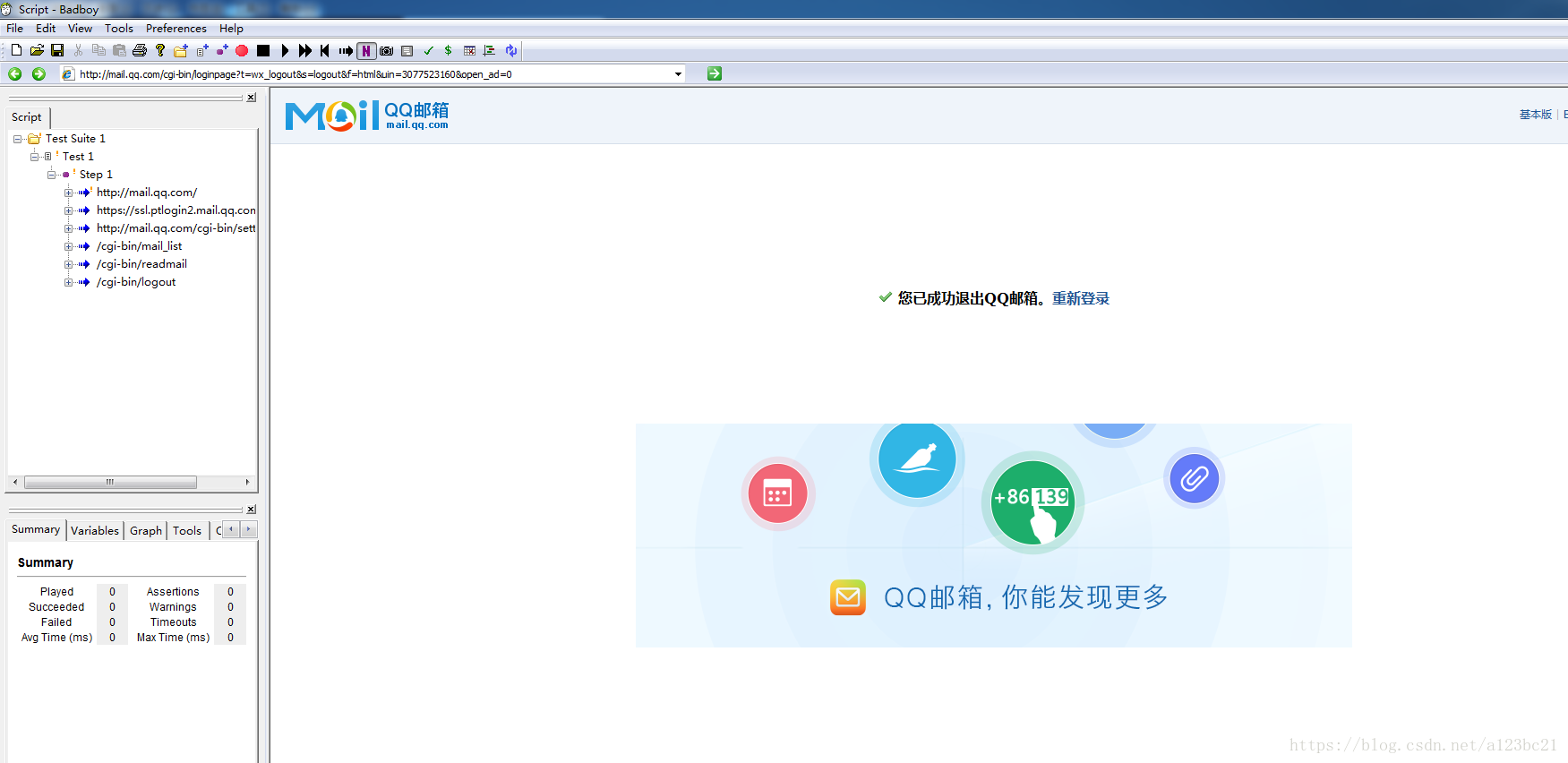Select the /cgi-bin/logout tree item
The width and height of the screenshot is (1568, 763).
pyautogui.click(x=136, y=282)
